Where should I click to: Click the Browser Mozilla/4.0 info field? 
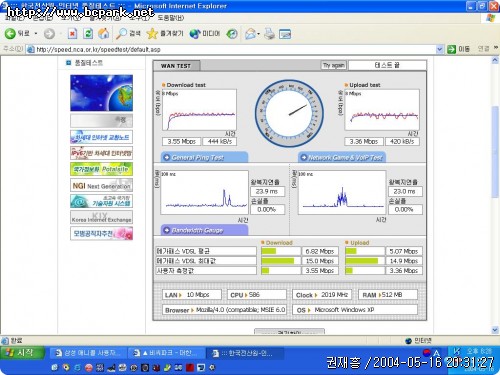[224, 310]
